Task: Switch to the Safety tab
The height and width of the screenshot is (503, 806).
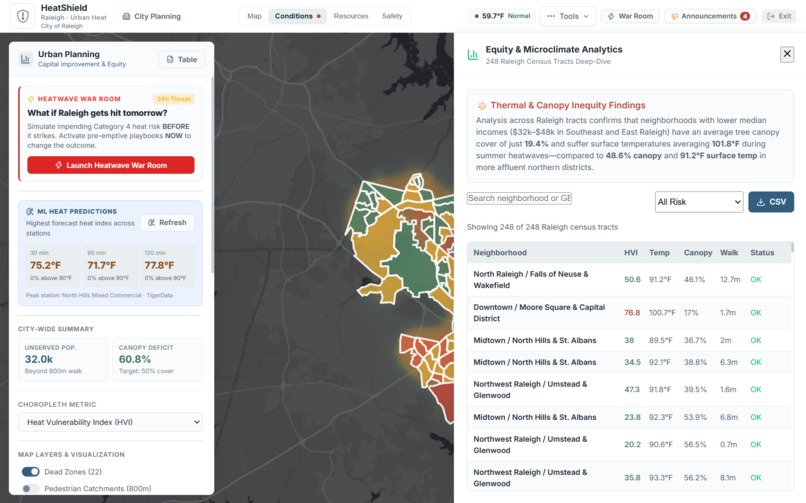Action: pyautogui.click(x=392, y=16)
